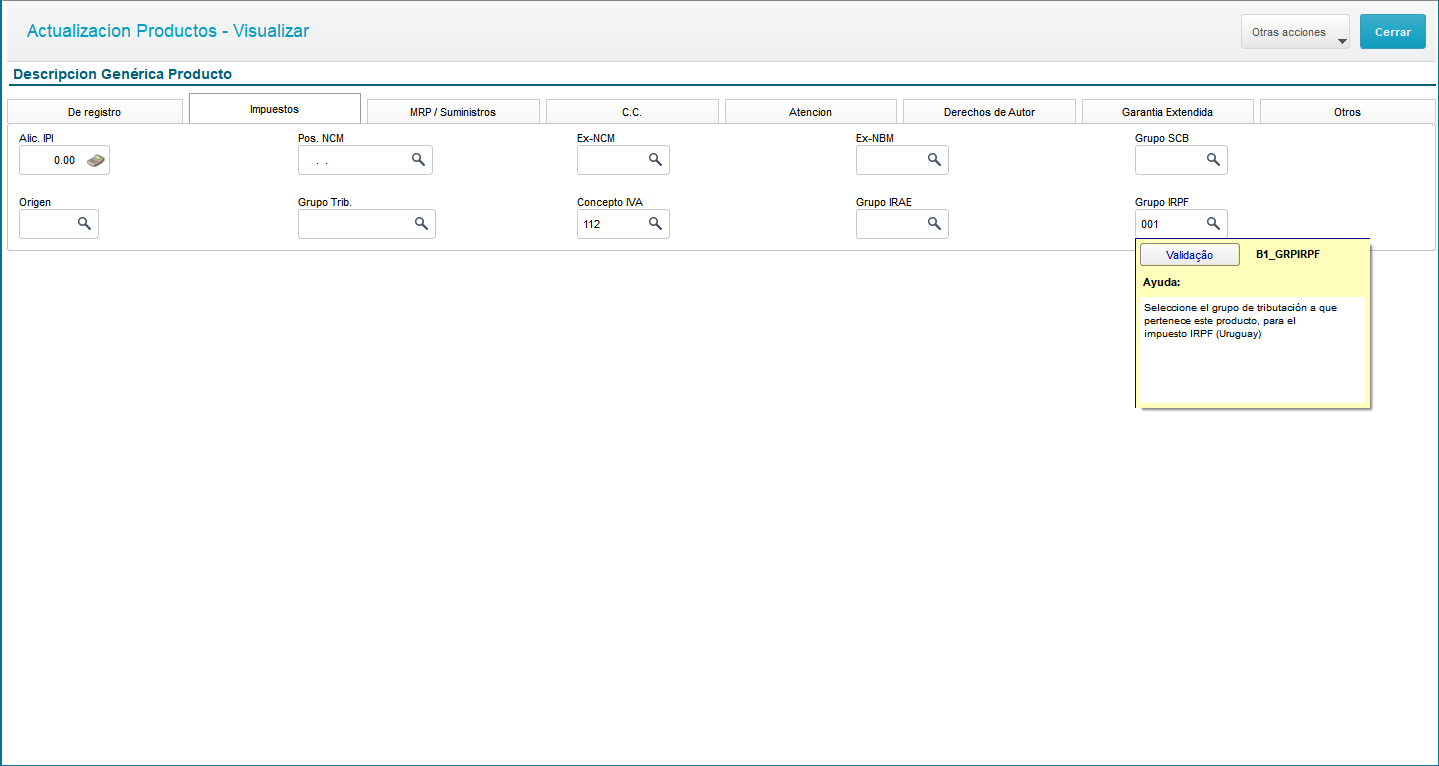Open lookup magnifier for Pos. NCM

[419, 159]
